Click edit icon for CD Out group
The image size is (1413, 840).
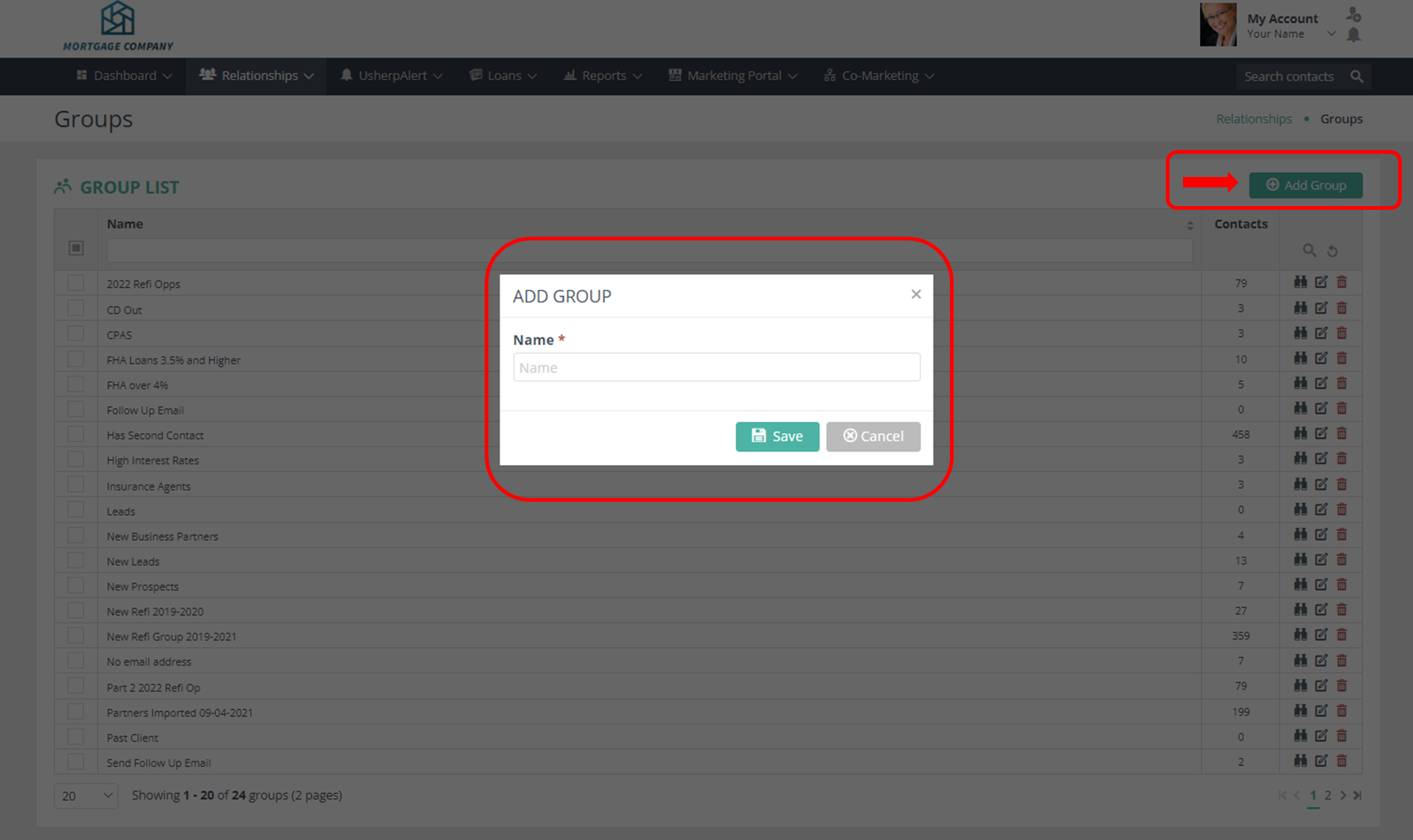[1321, 308]
